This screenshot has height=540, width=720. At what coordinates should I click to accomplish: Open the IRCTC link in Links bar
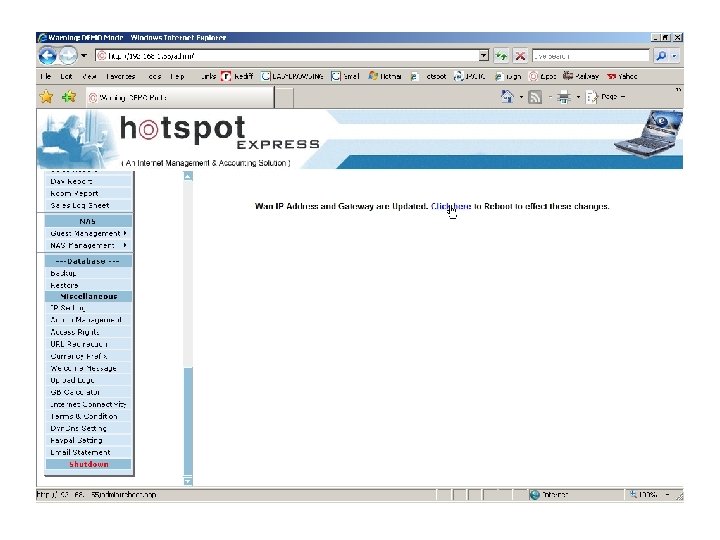tap(469, 76)
